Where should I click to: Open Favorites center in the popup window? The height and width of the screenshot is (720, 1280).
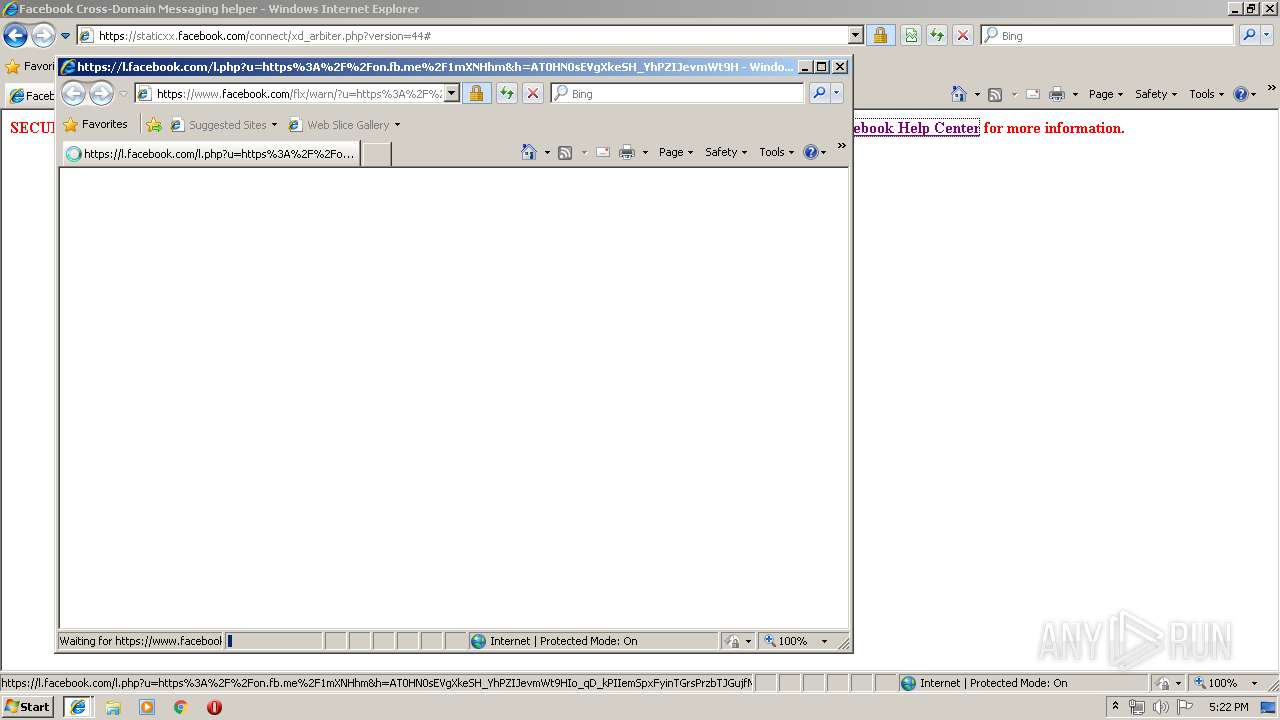tap(96, 124)
